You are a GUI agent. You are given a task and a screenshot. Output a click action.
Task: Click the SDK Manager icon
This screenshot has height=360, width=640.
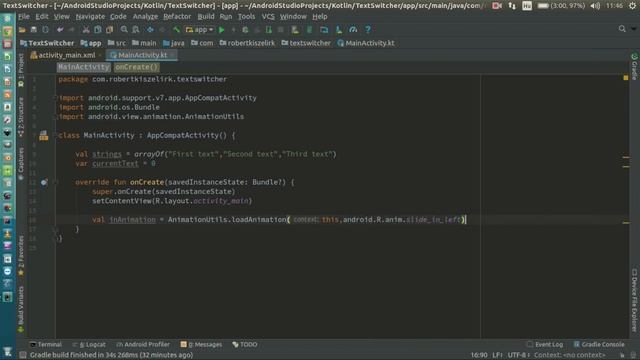pos(339,30)
